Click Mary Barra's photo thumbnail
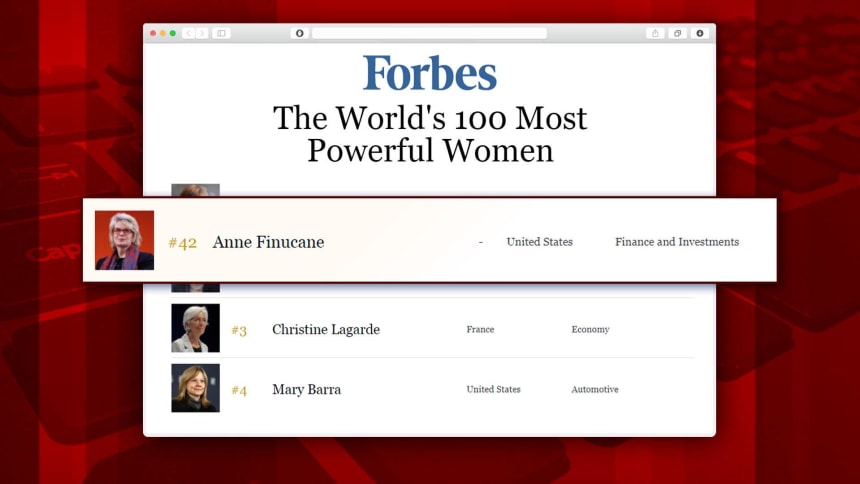 click(195, 388)
